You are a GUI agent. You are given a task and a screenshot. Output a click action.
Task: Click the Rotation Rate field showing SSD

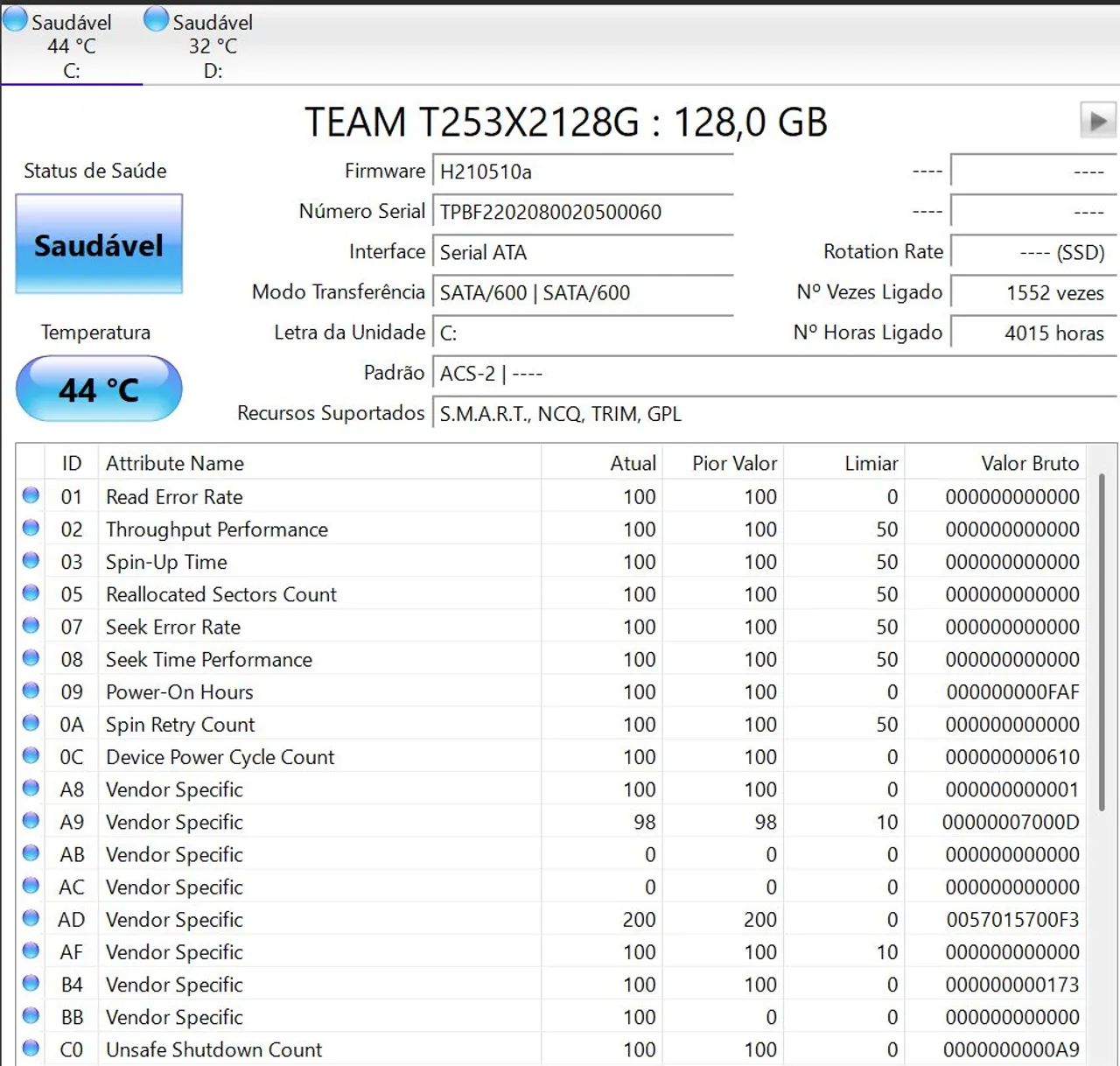pyautogui.click(x=1033, y=252)
